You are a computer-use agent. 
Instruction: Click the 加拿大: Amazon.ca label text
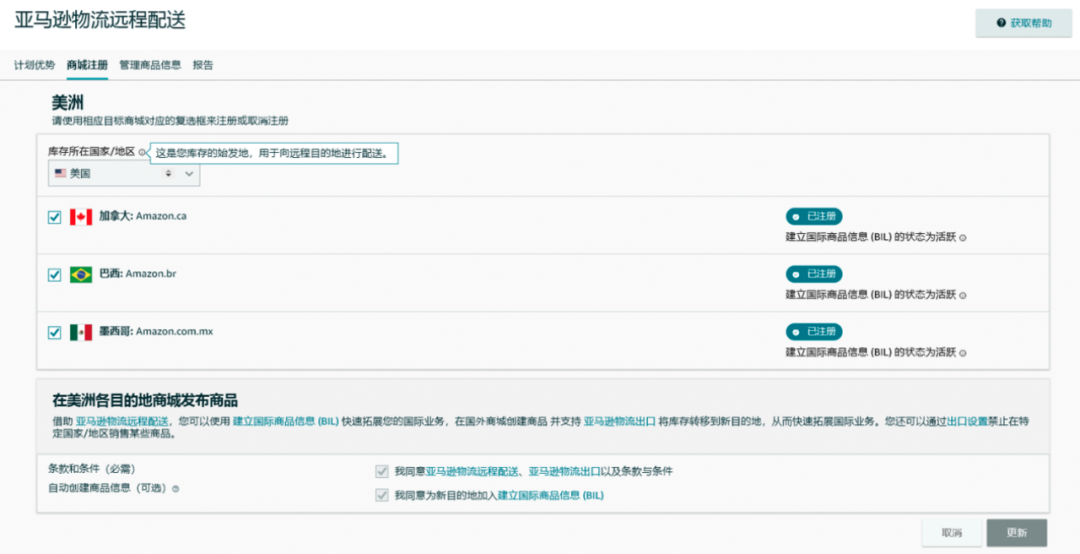click(x=143, y=216)
